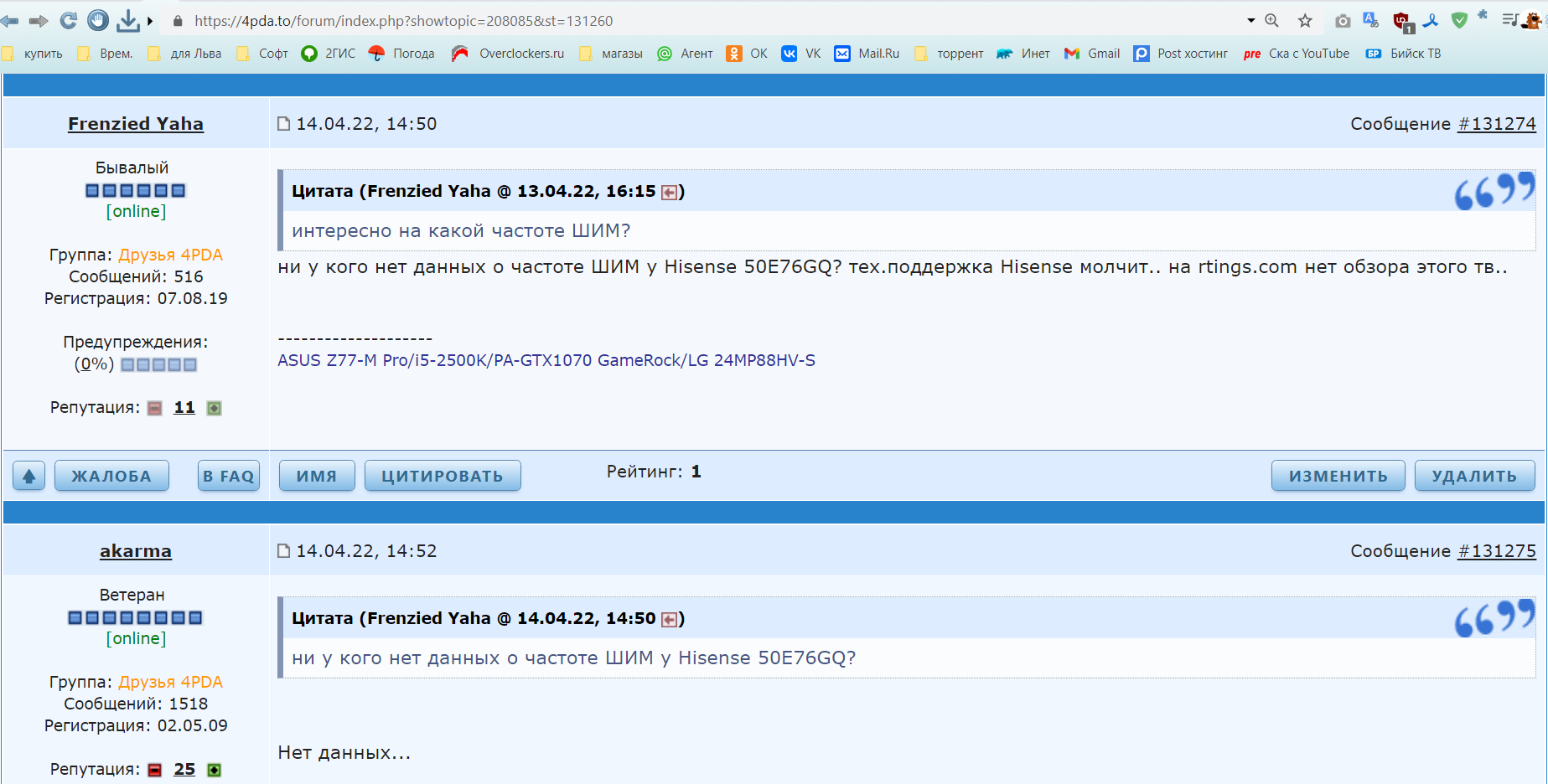Open the магазы bookmark folder
The height and width of the screenshot is (784, 1548).
[611, 54]
